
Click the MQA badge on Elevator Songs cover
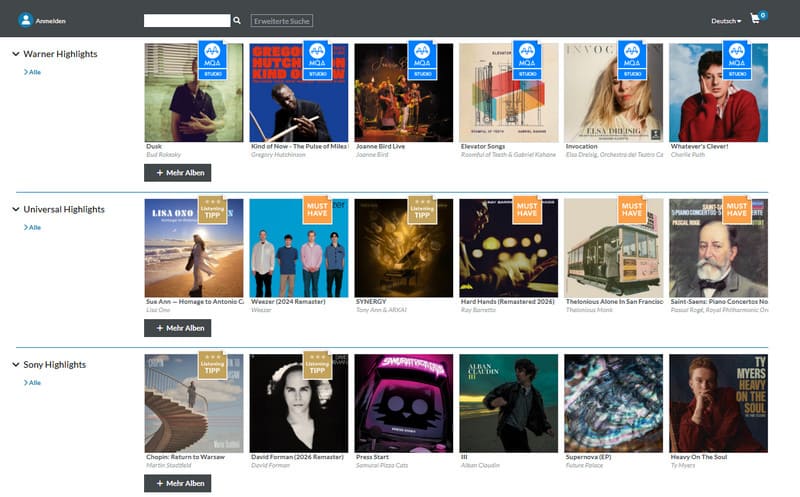tap(527, 60)
